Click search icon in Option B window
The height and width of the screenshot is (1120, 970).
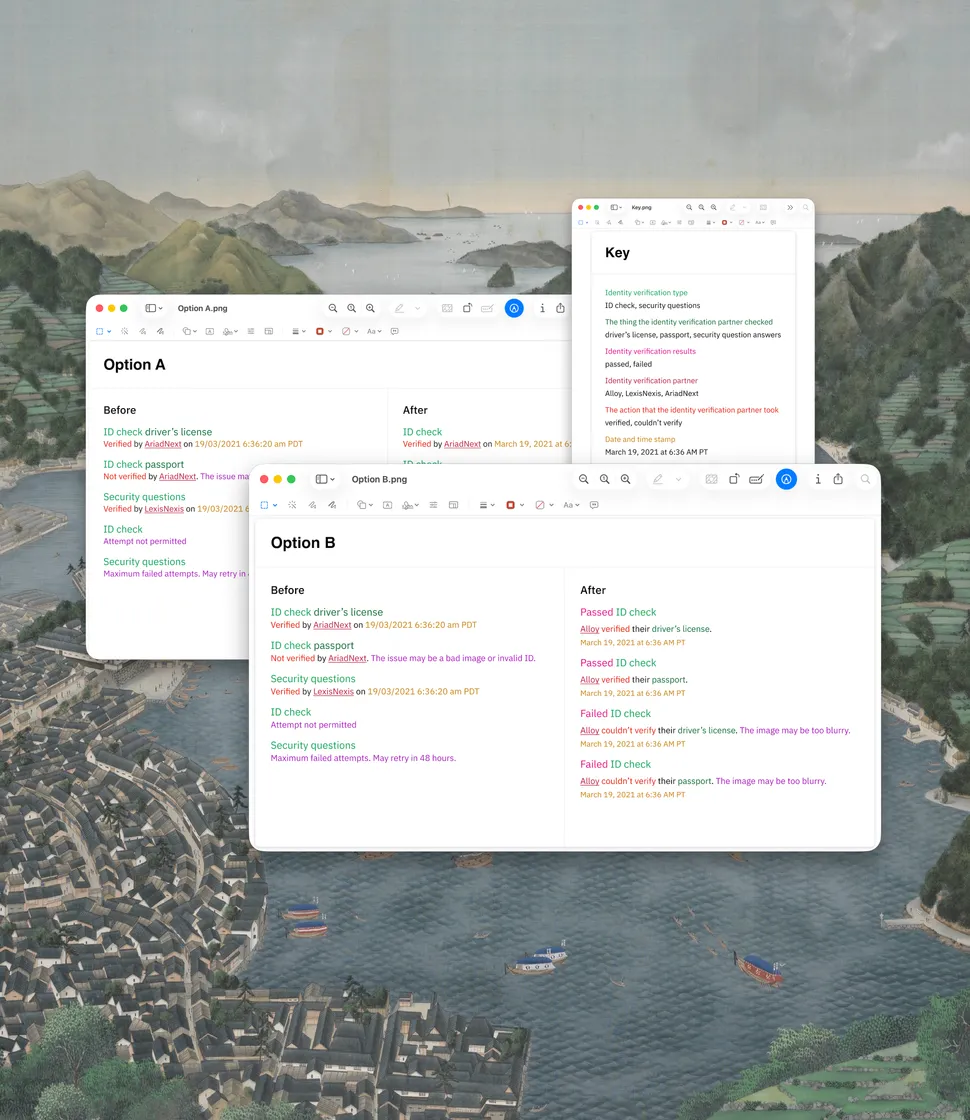pos(865,479)
